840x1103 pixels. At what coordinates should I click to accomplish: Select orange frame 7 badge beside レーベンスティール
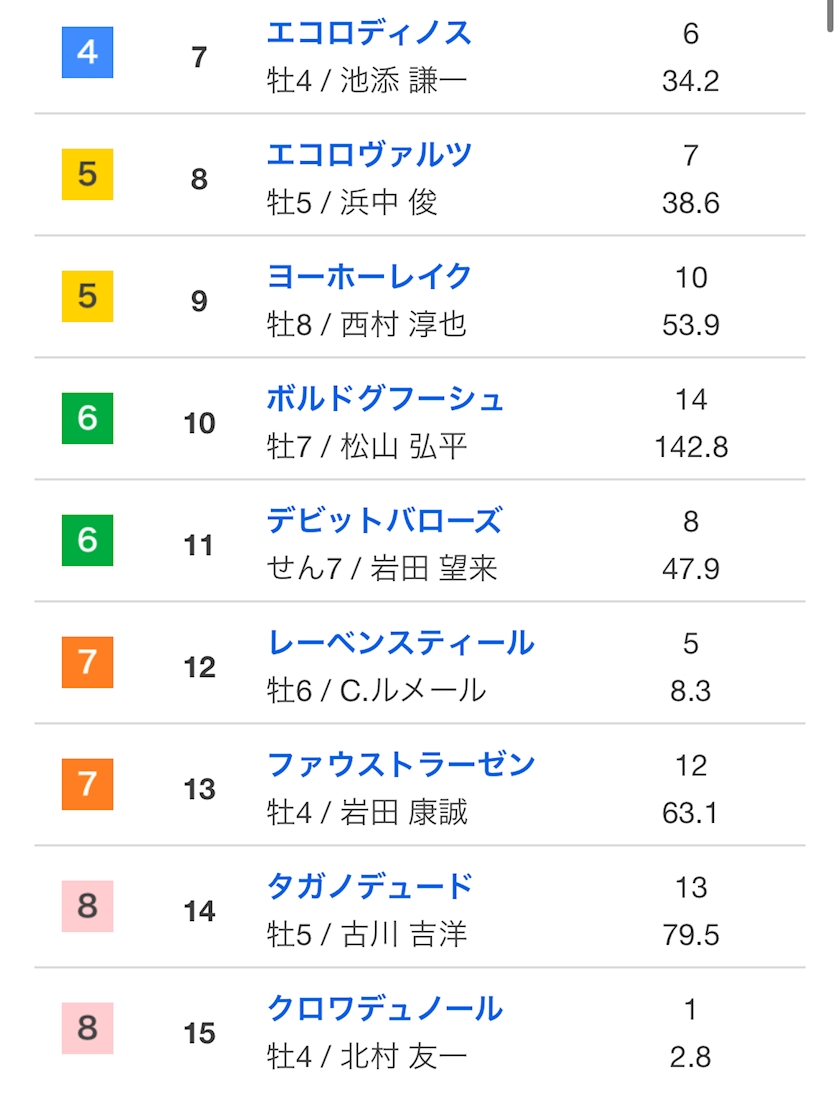[x=88, y=663]
